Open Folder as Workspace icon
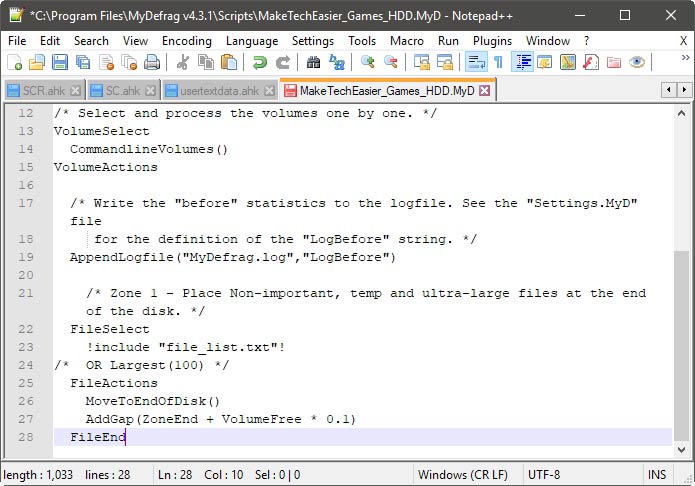The height and width of the screenshot is (486, 695). coord(614,63)
